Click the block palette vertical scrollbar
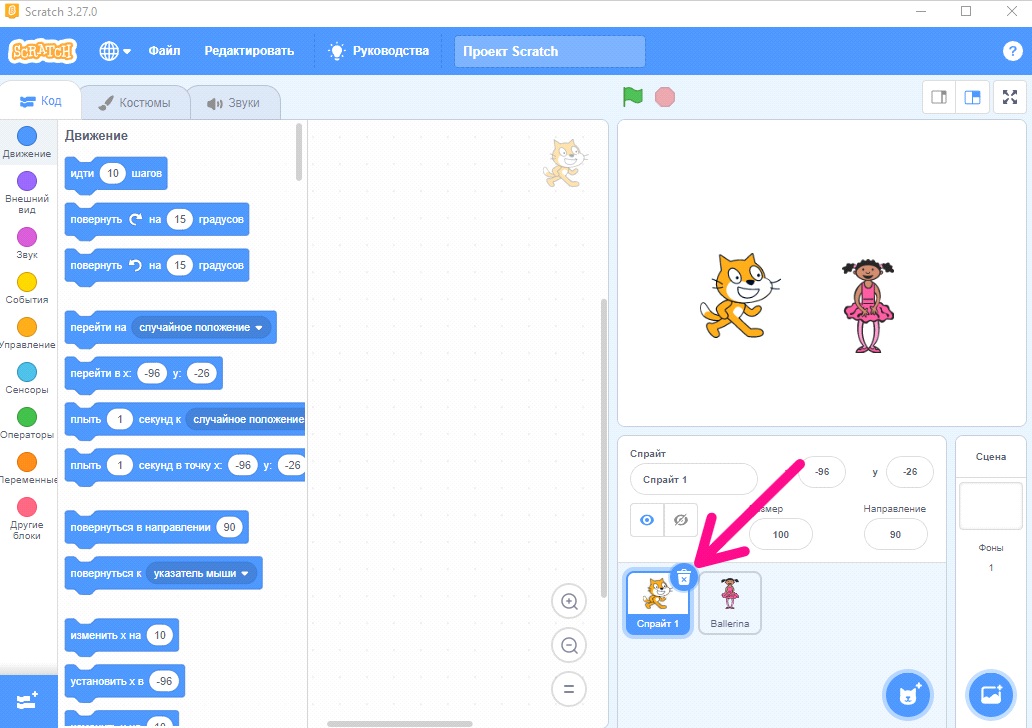 [x=299, y=152]
